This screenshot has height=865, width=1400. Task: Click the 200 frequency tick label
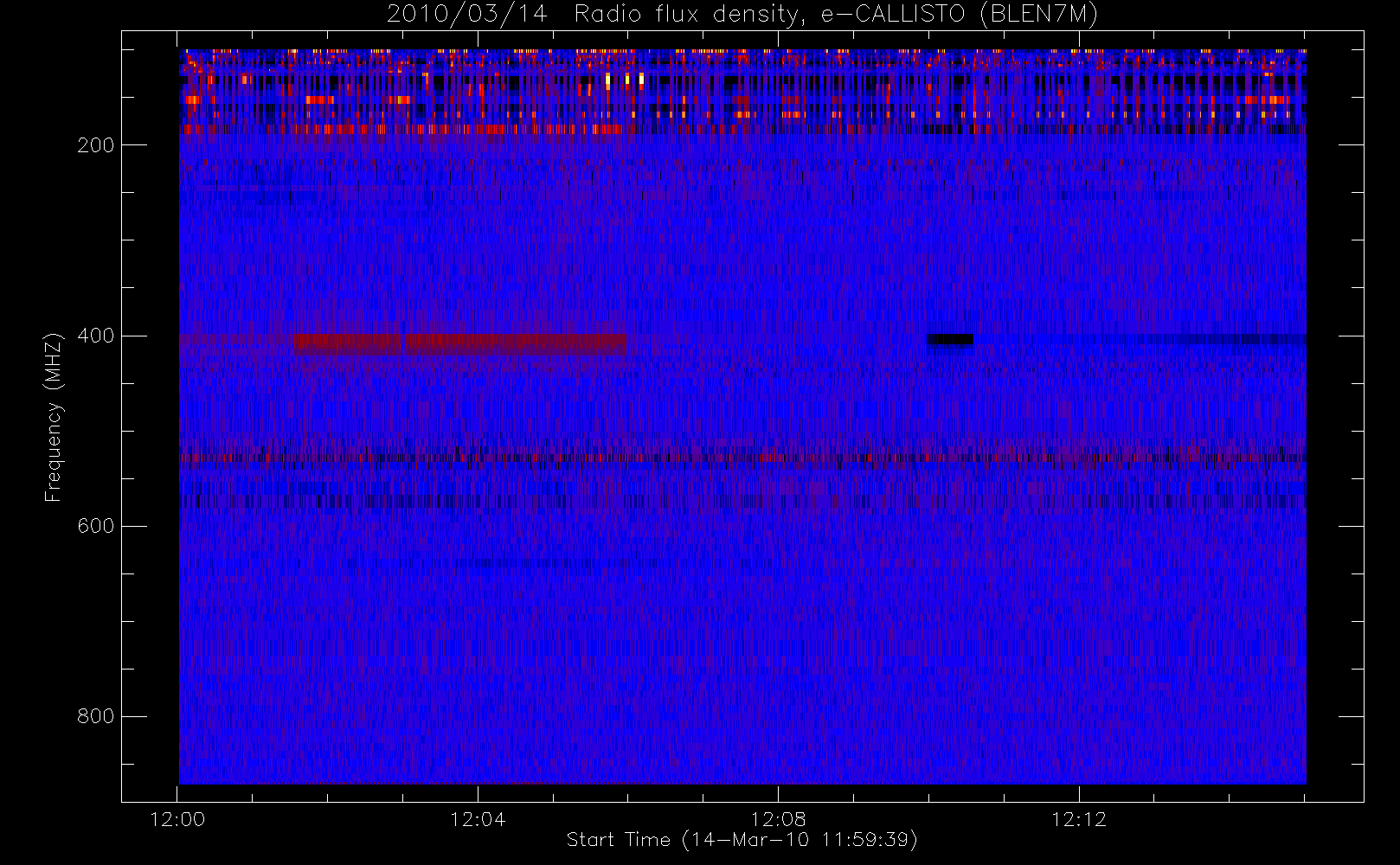pos(96,145)
